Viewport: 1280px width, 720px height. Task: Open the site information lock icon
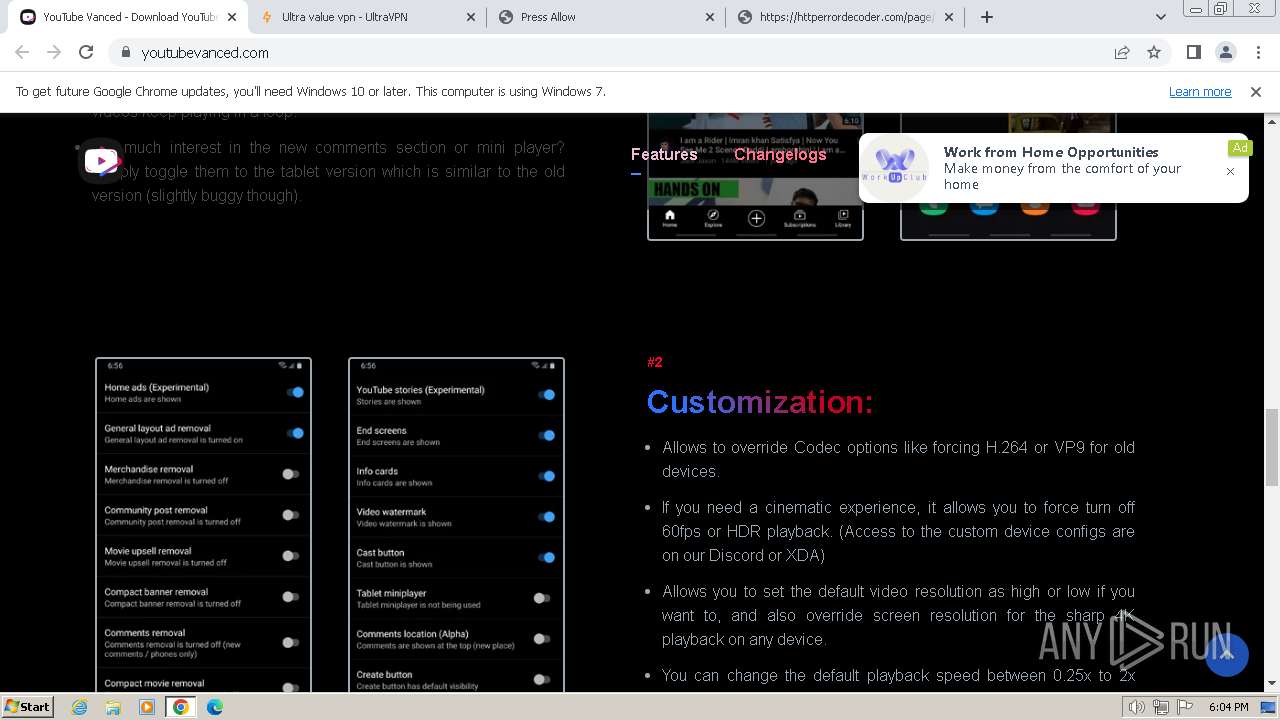click(x=125, y=53)
